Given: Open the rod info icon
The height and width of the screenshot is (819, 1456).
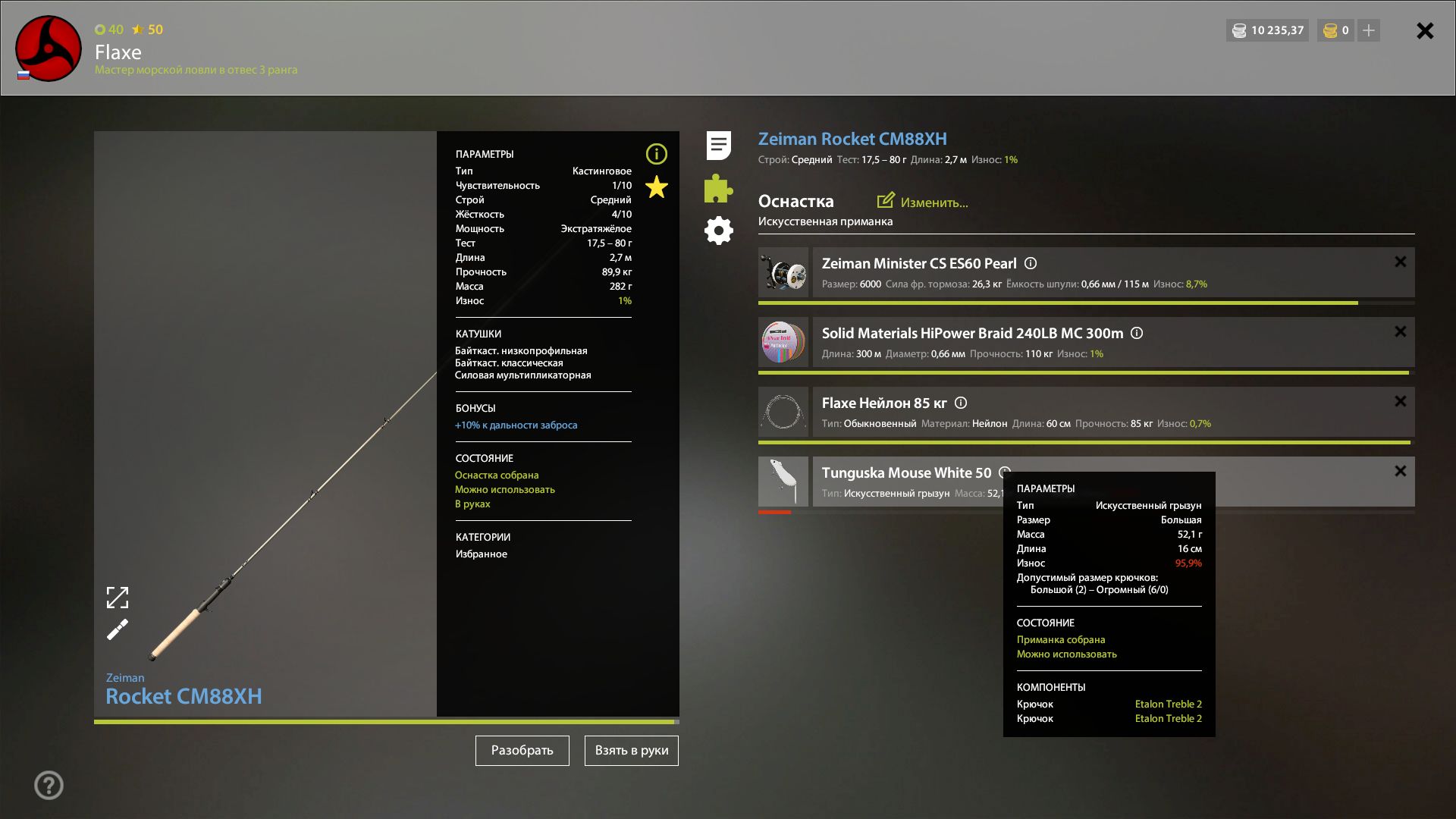Looking at the screenshot, I should coord(656,154).
